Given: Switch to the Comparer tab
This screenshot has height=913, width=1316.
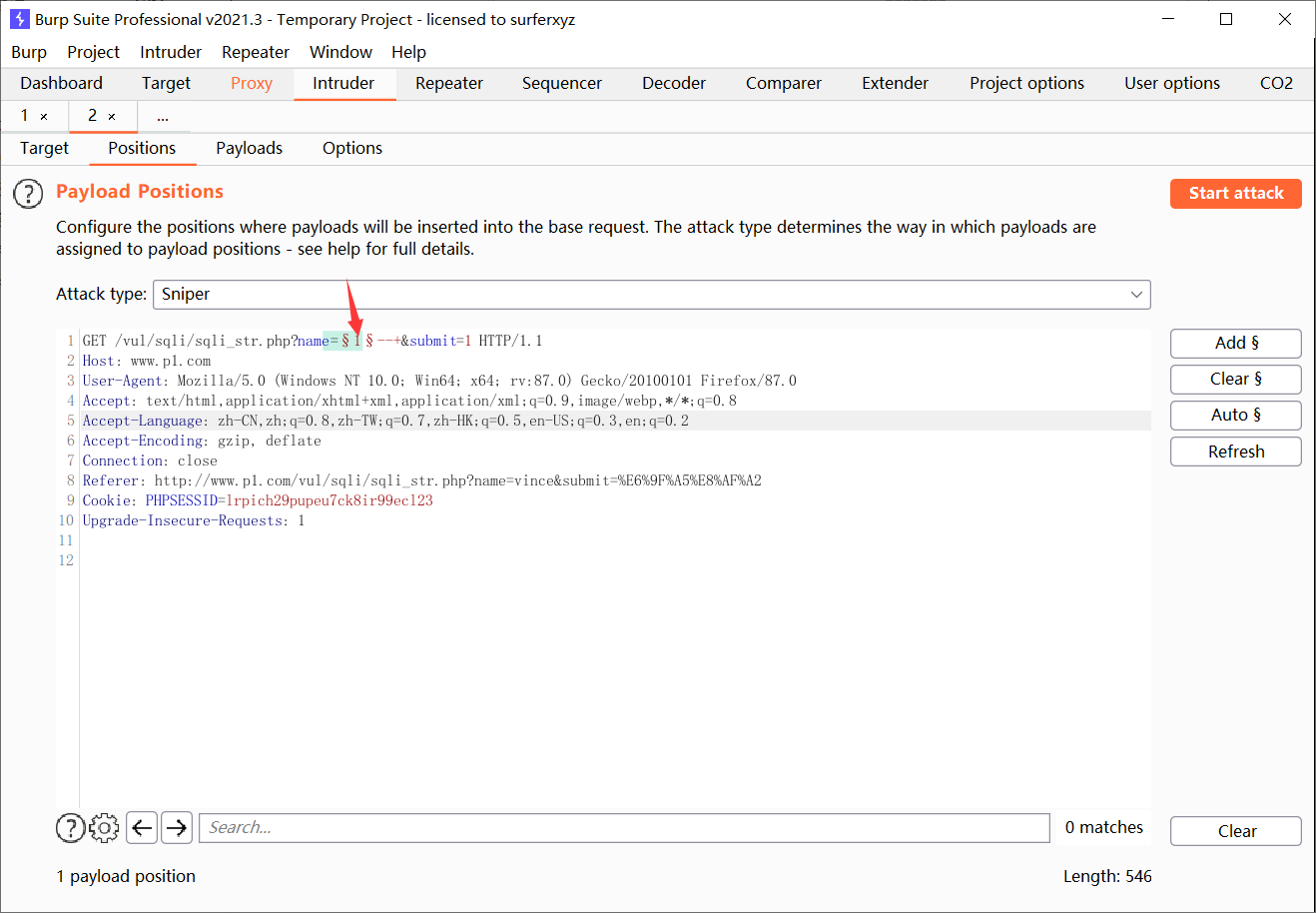Looking at the screenshot, I should pos(784,83).
